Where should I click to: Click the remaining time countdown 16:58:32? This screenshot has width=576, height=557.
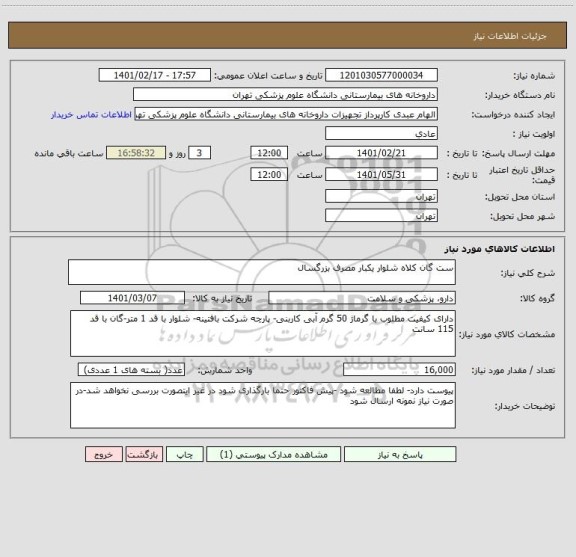coord(136,153)
